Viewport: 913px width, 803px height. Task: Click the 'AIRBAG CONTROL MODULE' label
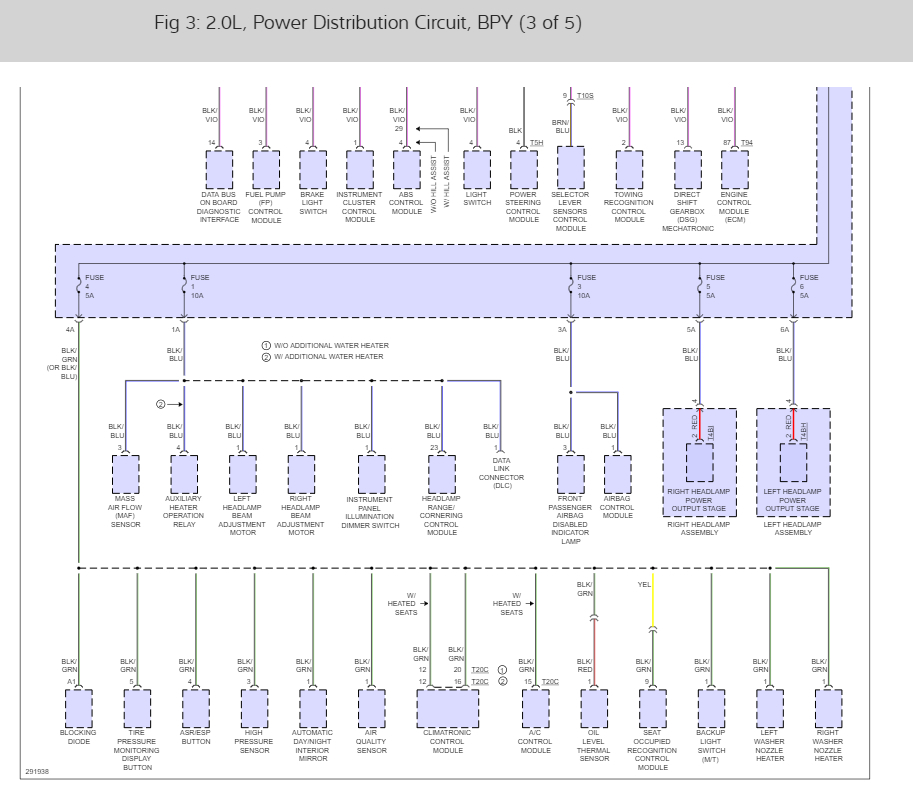point(617,507)
